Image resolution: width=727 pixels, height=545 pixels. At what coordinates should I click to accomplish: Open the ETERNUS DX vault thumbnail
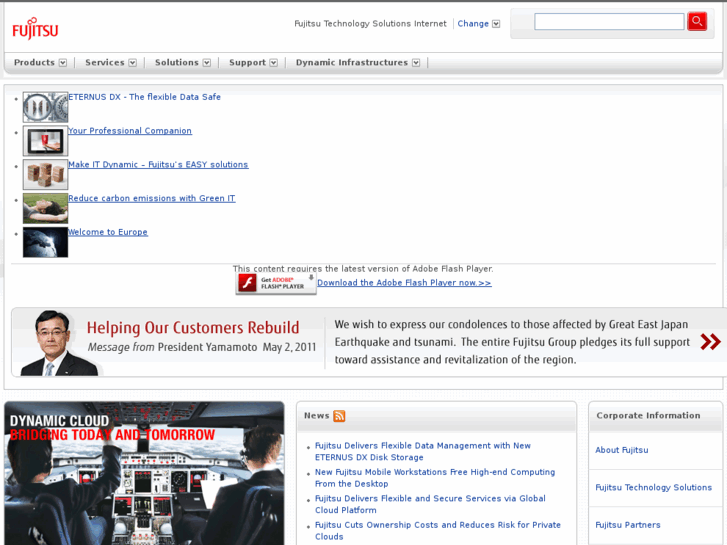(45, 107)
